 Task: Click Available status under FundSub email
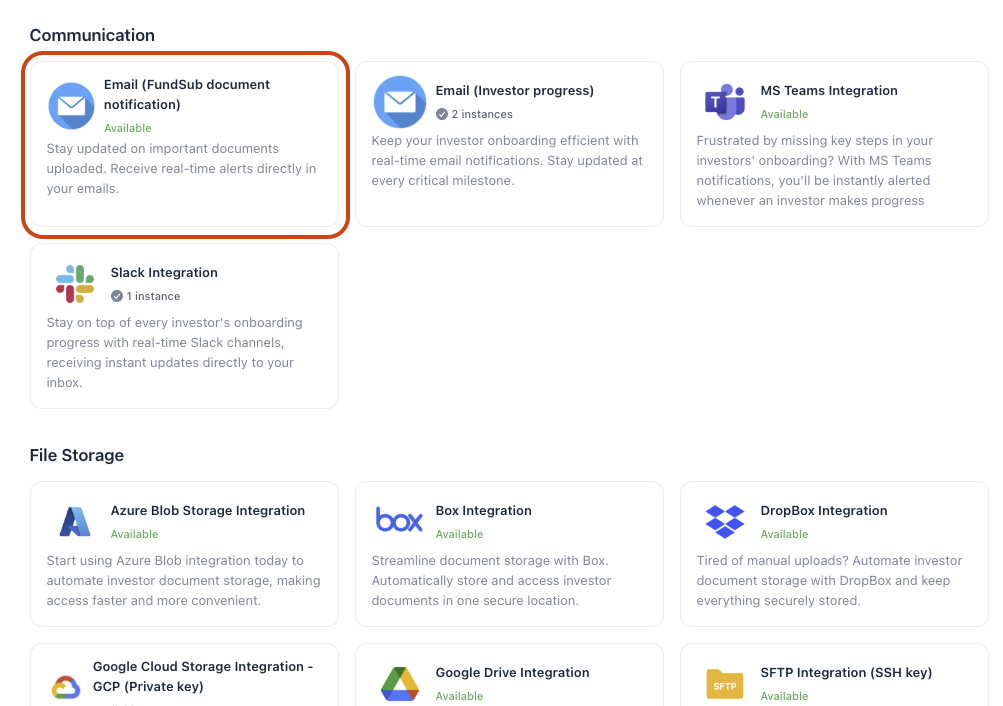[128, 128]
